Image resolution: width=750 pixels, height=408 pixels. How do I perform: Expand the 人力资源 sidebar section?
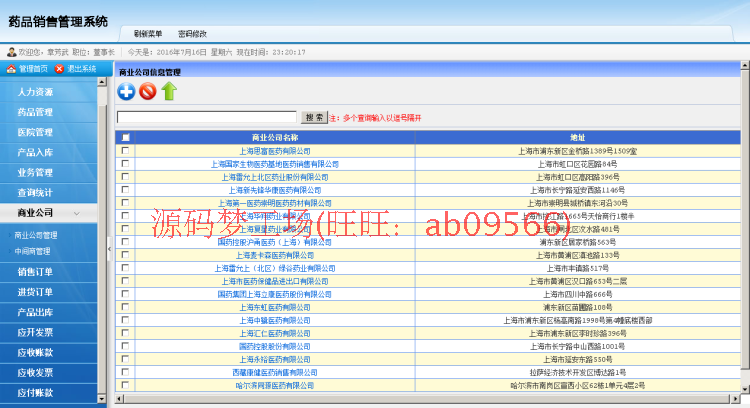[x=48, y=92]
